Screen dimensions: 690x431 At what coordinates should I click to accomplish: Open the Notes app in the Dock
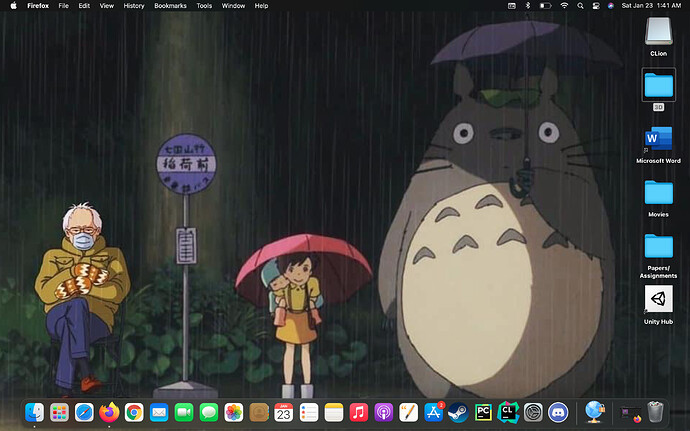tap(334, 413)
